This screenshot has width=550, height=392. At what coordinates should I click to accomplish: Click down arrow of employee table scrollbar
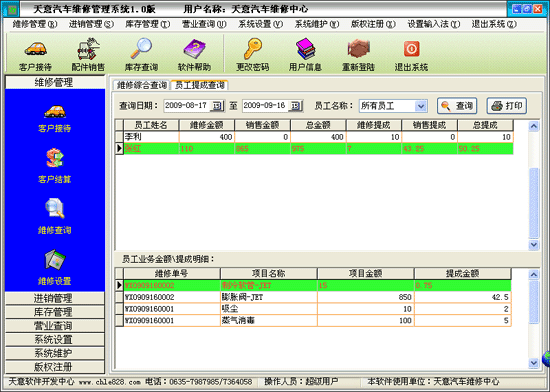(x=534, y=244)
